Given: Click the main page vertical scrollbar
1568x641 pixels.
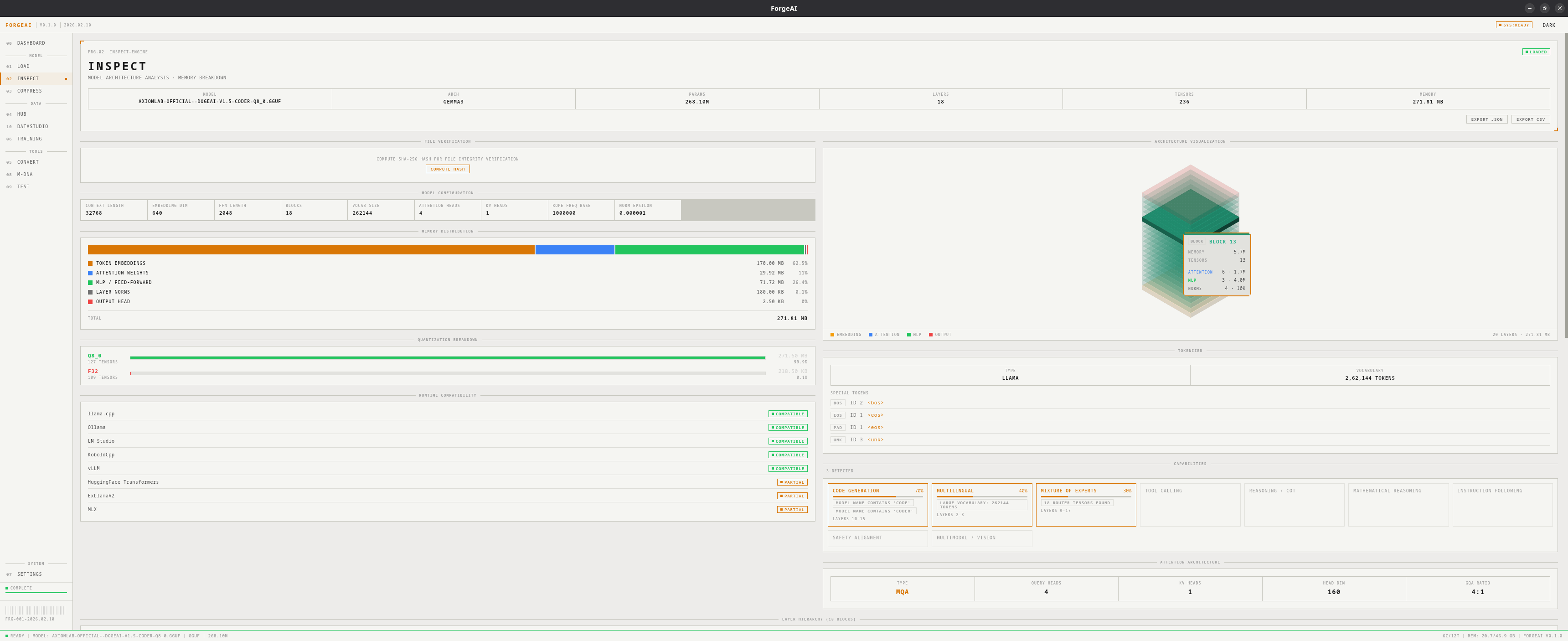Looking at the screenshot, I should pyautogui.click(x=1566, y=186).
